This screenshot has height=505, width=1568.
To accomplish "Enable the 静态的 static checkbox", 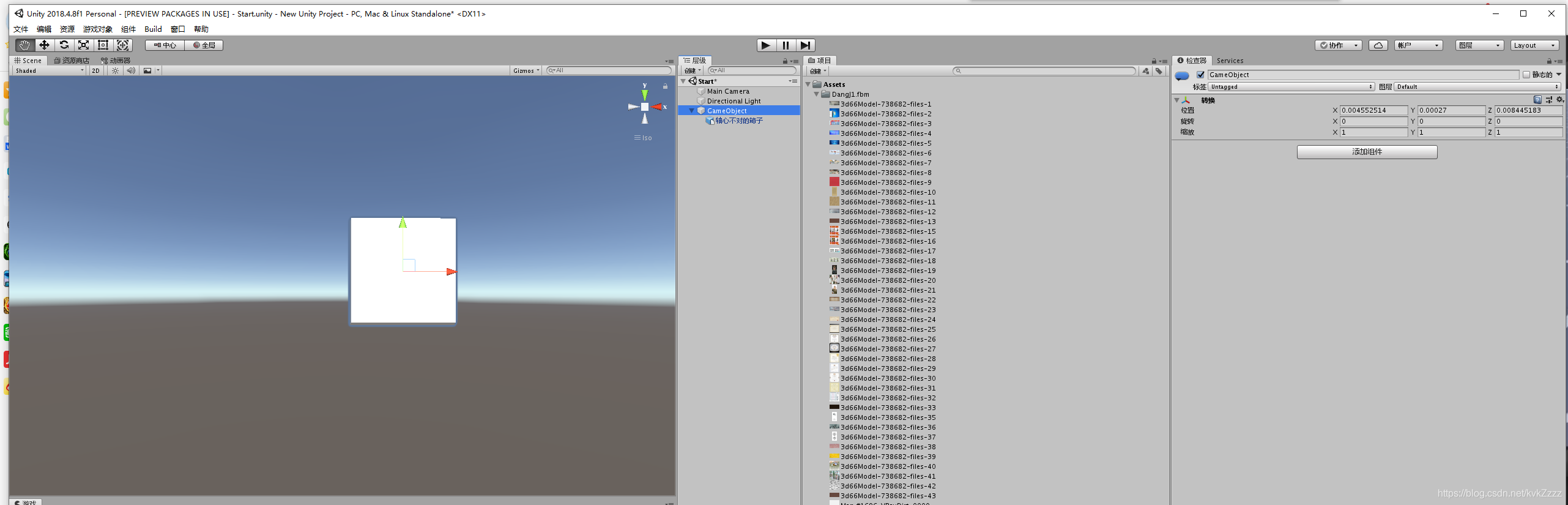I will tap(1526, 75).
